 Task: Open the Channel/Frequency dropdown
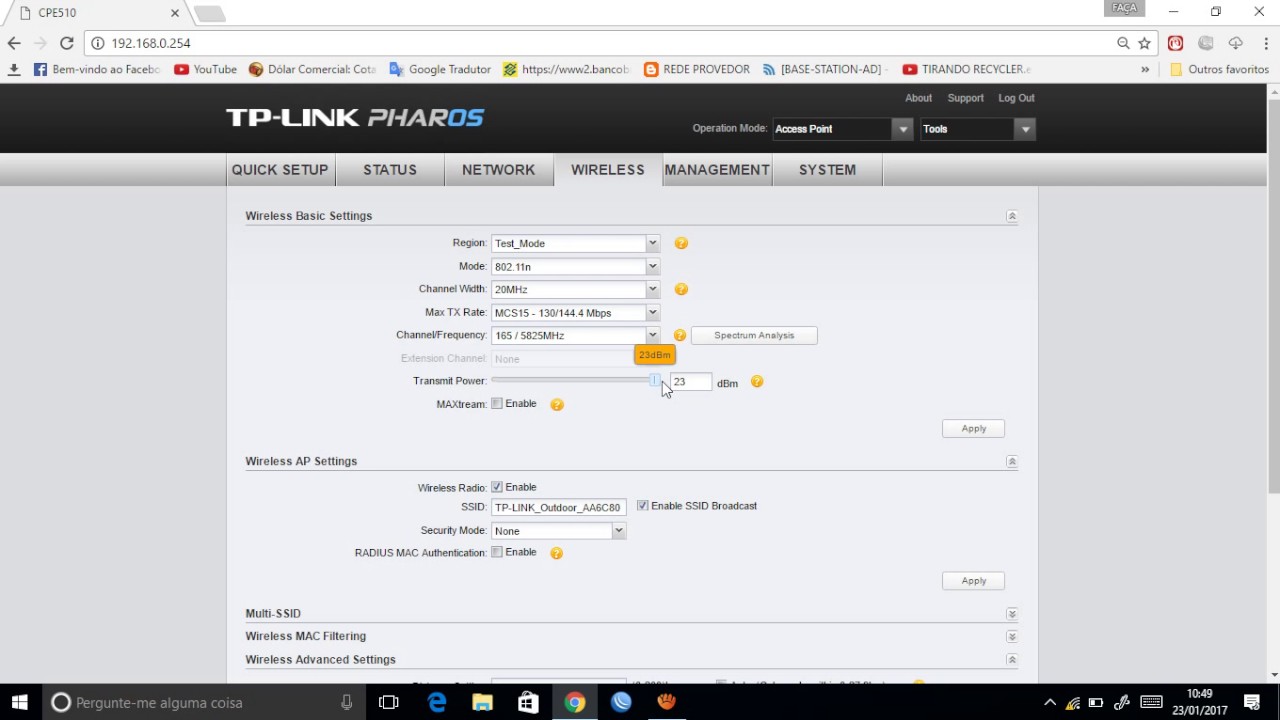575,335
